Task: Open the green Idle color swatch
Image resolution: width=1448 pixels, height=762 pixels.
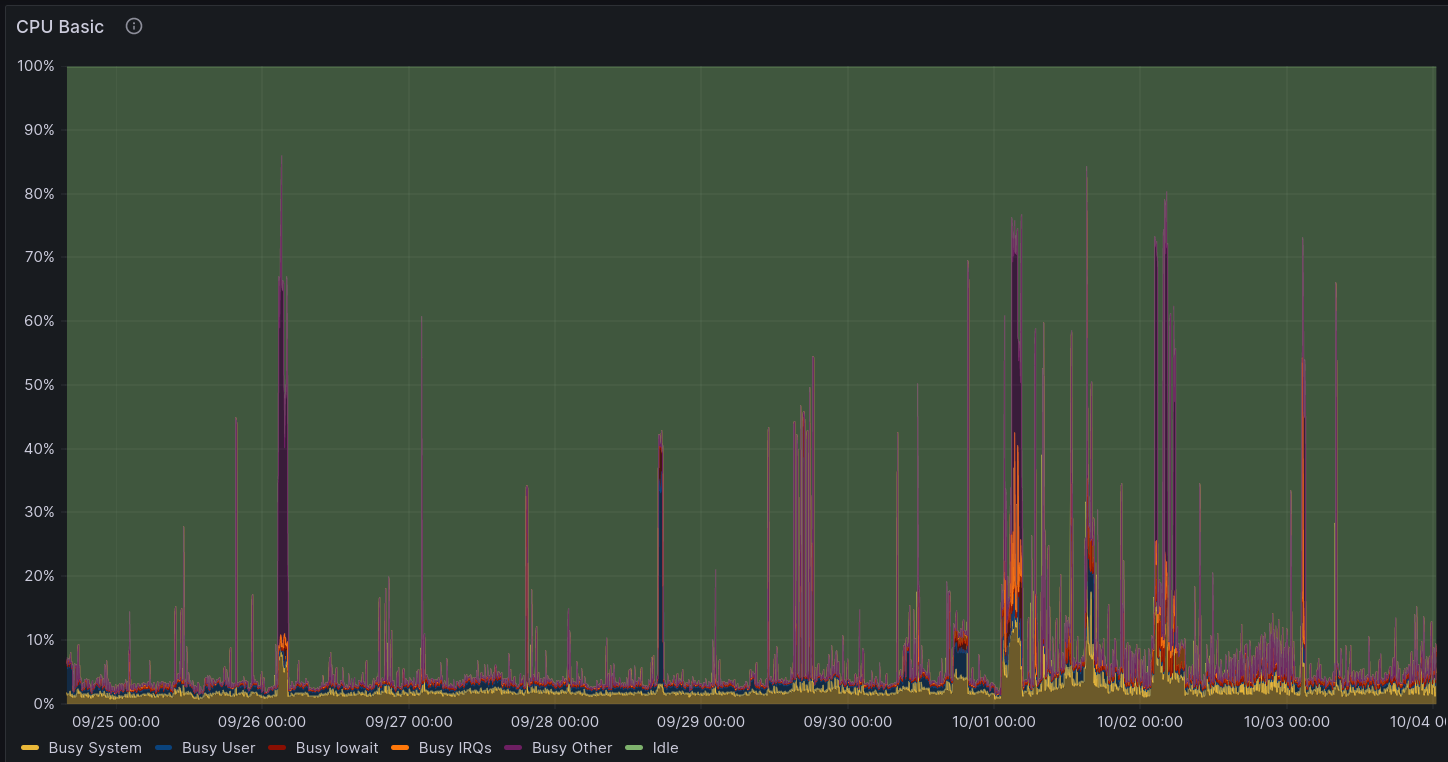Action: point(635,748)
